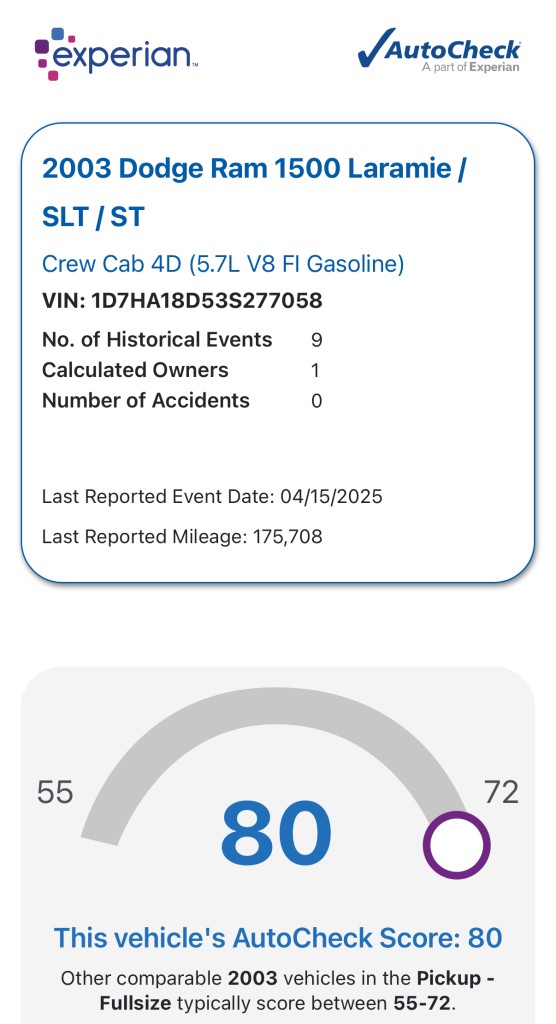Select the 2003 Dodge Ram 1500 title
556x1024 pixels.
click(x=254, y=193)
